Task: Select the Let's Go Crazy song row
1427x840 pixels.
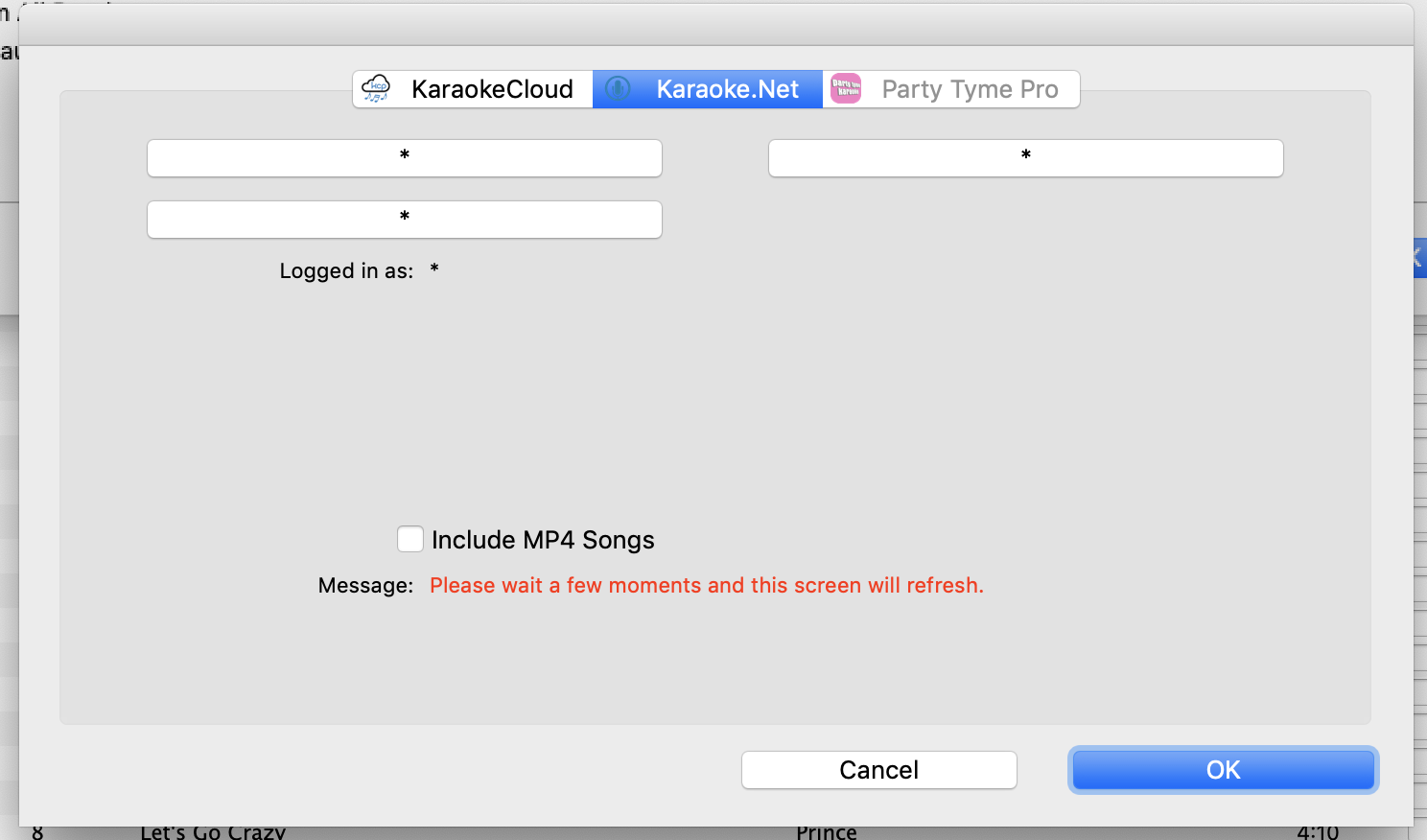Action: tap(213, 833)
